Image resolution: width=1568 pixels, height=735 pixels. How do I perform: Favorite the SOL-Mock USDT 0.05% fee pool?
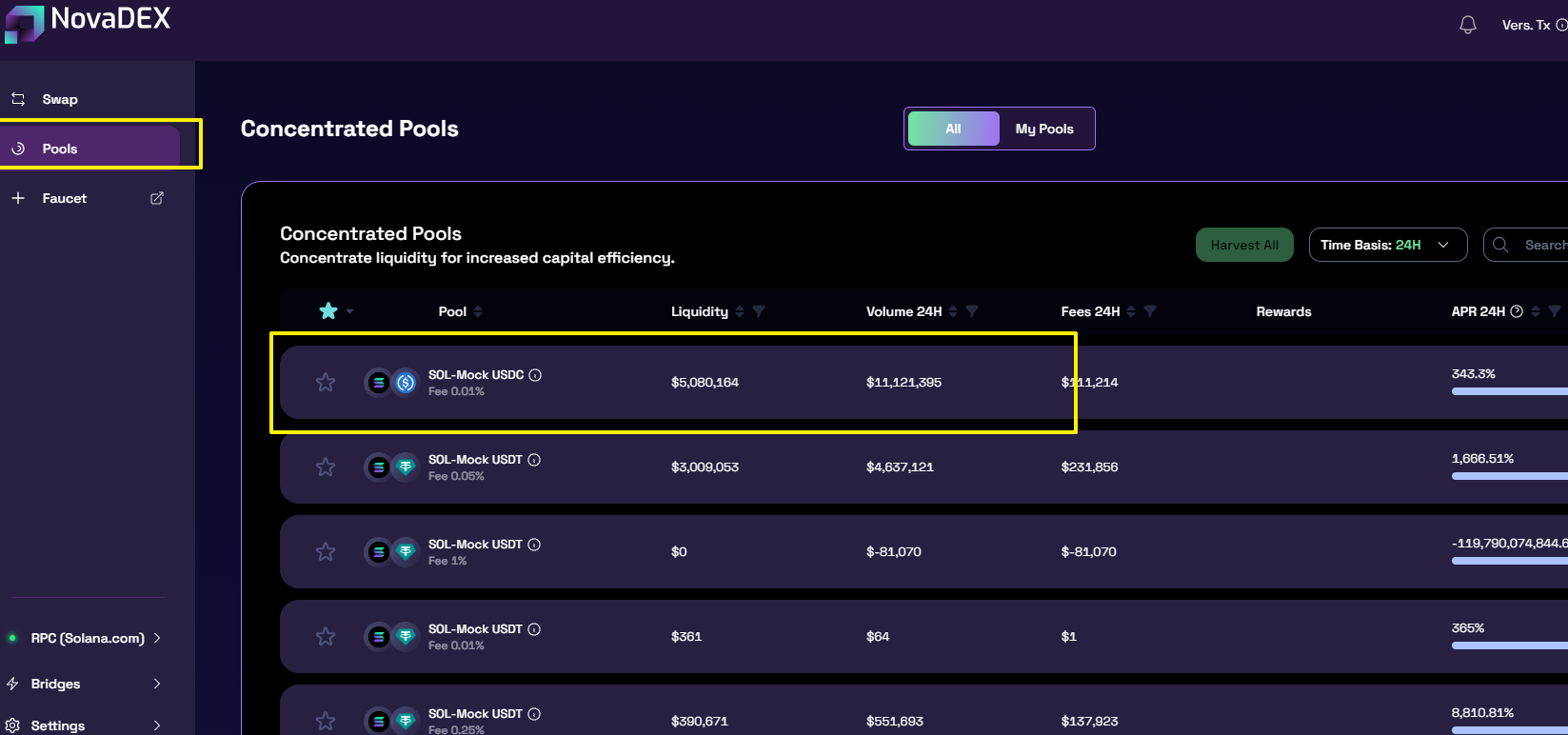coord(326,467)
